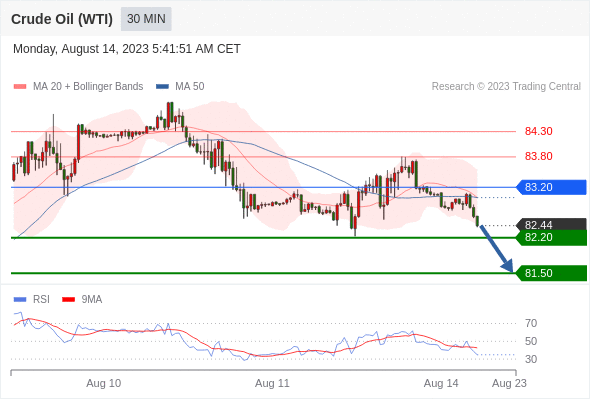Click the RSI 30 axis value
This screenshot has width=590, height=400.
(x=531, y=359)
